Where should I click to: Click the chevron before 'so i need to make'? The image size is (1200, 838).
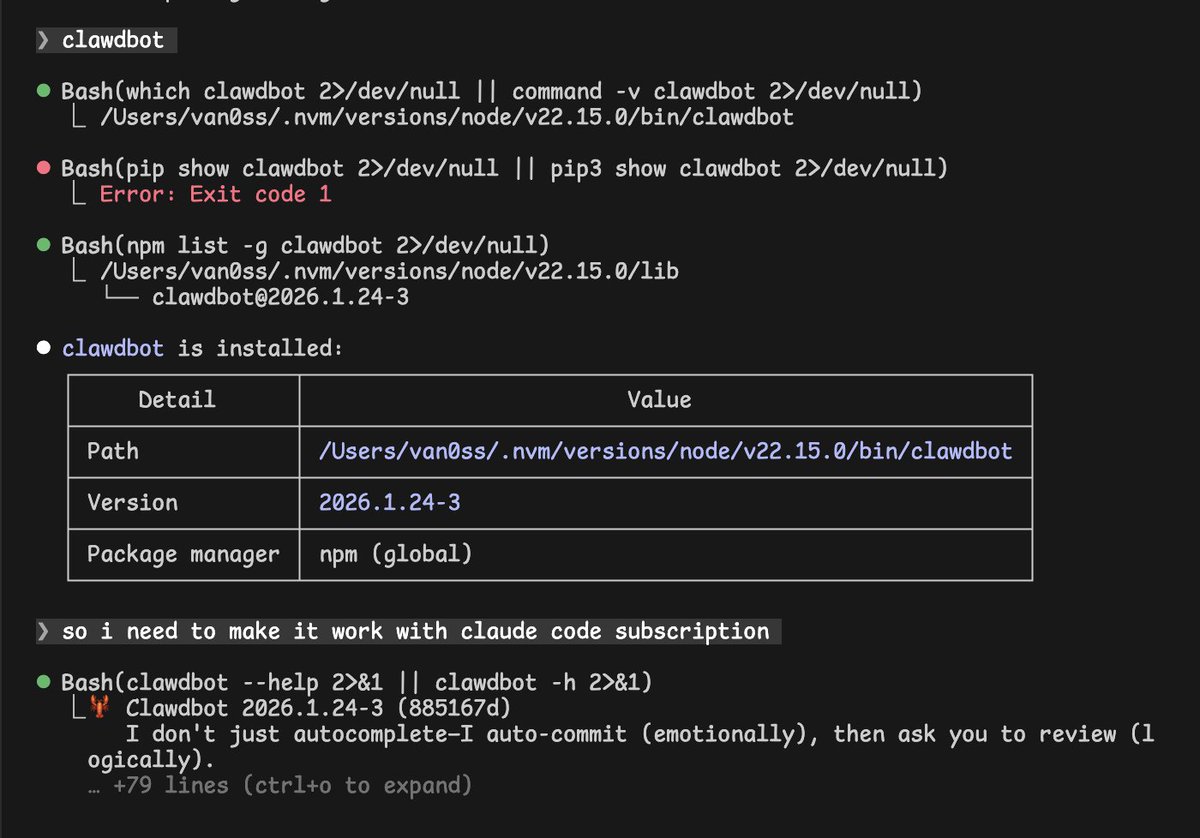tap(42, 631)
